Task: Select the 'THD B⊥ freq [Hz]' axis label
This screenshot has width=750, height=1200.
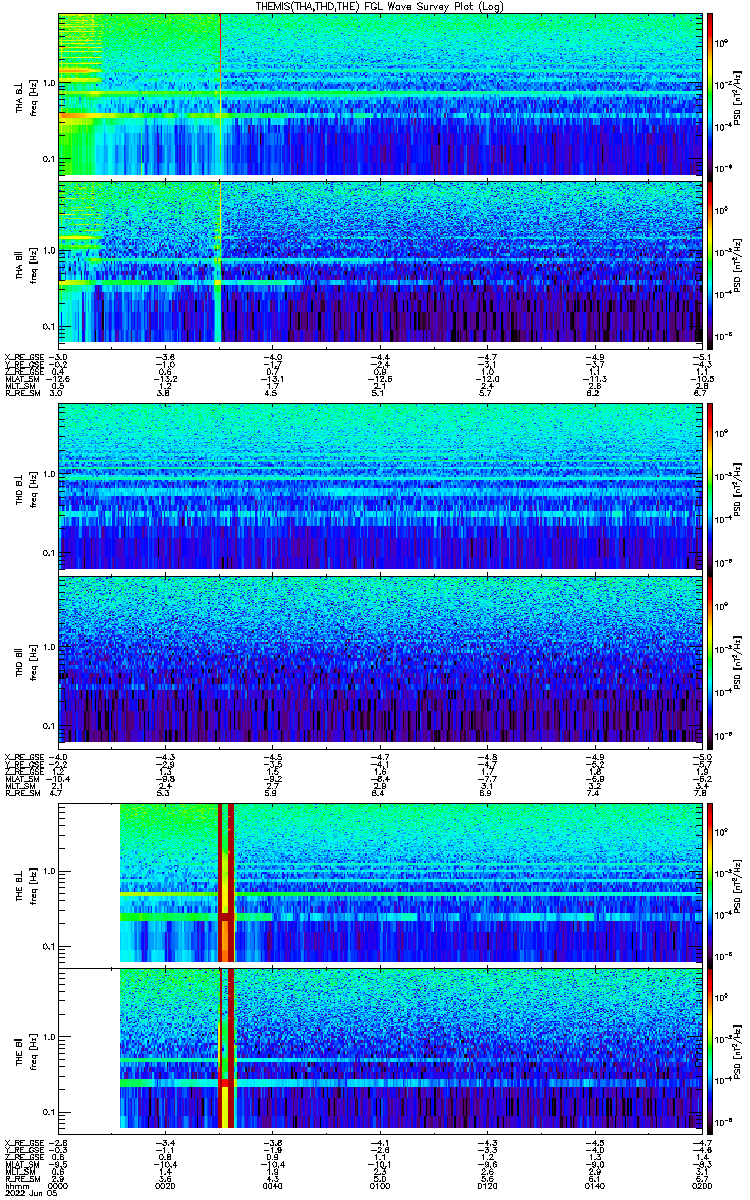Action: click(x=26, y=487)
